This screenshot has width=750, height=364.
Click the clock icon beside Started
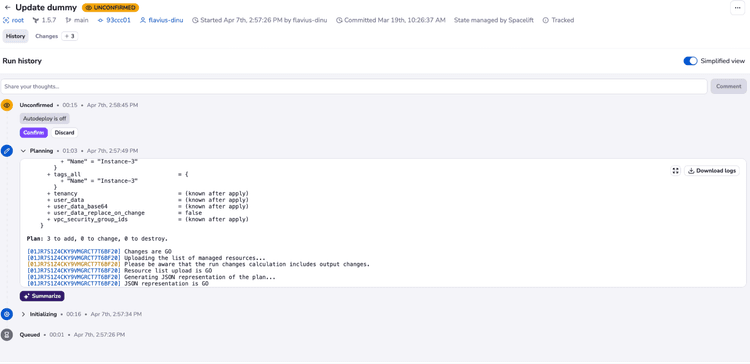[x=195, y=20]
